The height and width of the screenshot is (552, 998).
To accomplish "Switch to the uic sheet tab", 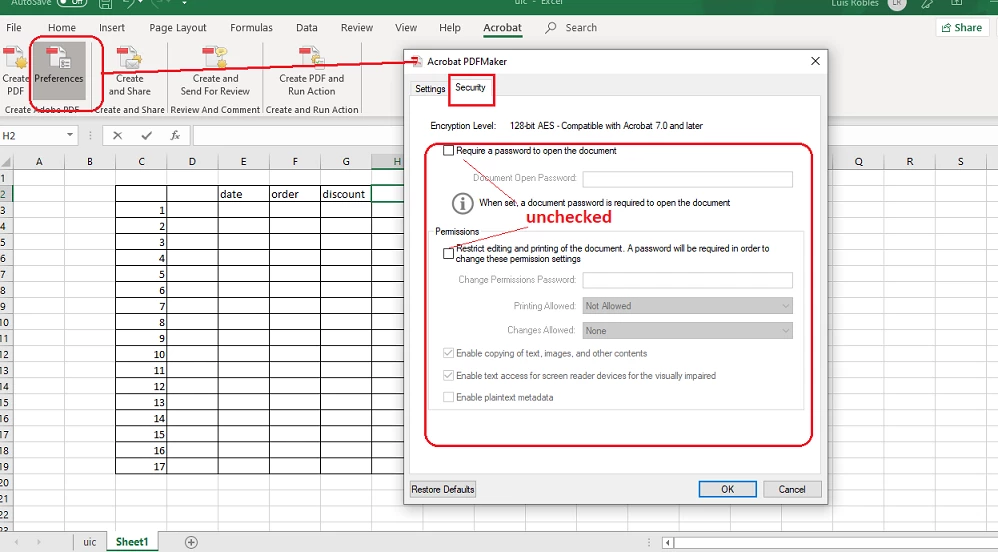I will pos(90,542).
